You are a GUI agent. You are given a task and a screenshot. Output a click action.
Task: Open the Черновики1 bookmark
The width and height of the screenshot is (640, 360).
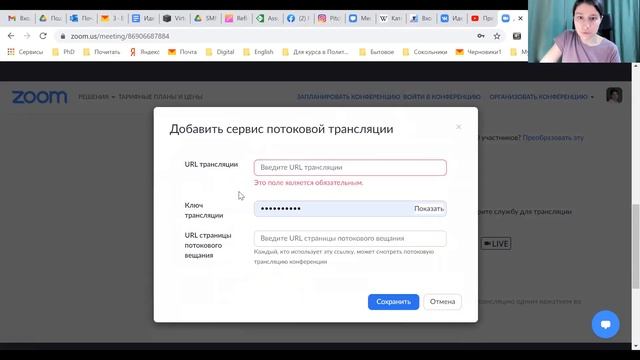[x=478, y=52]
